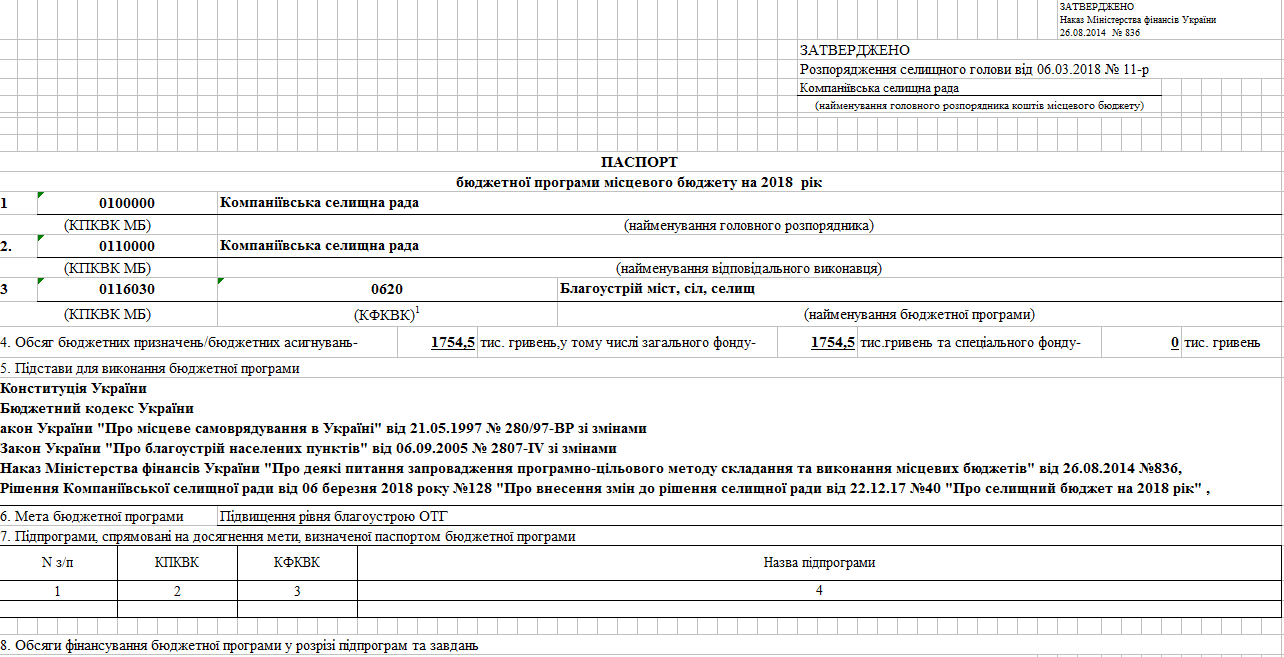Click "Рішення Компаніївської селищної ради" line
The height and width of the screenshot is (657, 1284).
pos(605,488)
